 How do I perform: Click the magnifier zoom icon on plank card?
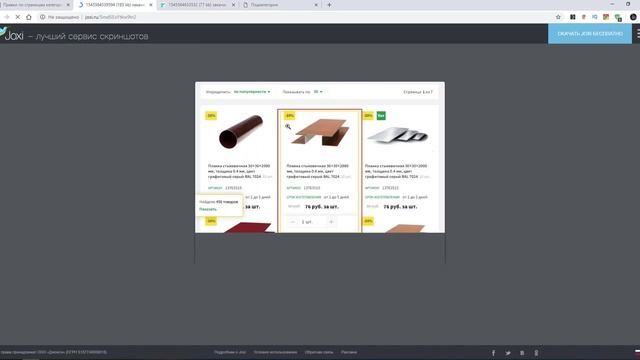tap(288, 127)
